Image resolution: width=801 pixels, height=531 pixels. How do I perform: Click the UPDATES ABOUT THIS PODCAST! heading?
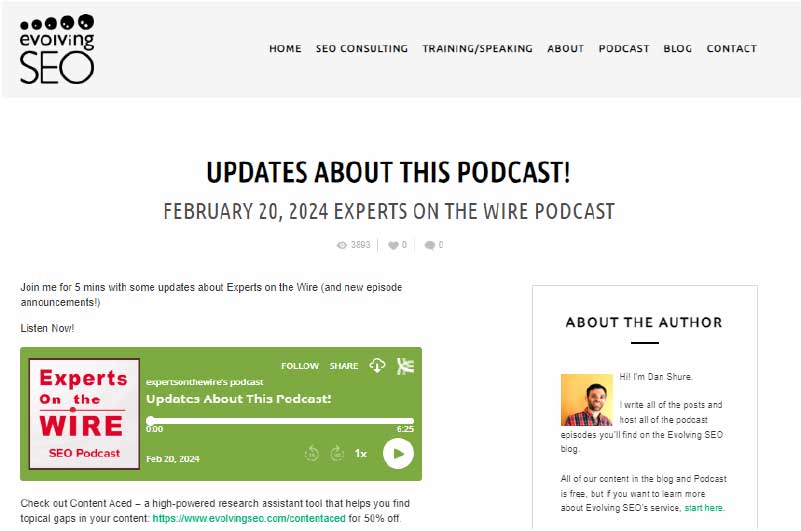click(x=388, y=172)
